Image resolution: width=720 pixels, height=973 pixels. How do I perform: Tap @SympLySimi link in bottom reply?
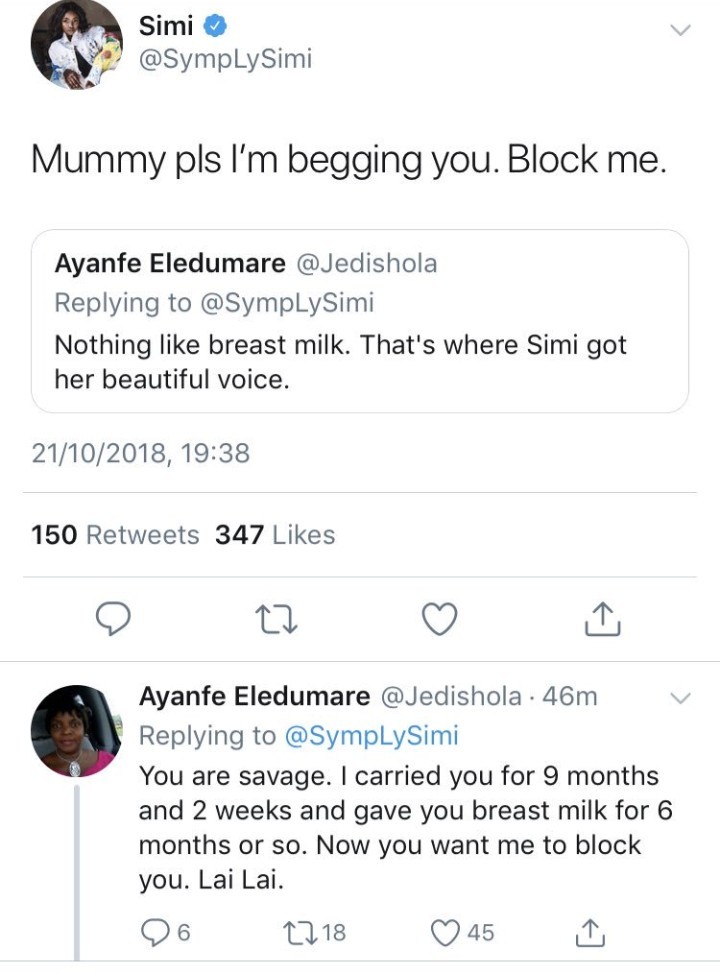pos(371,736)
